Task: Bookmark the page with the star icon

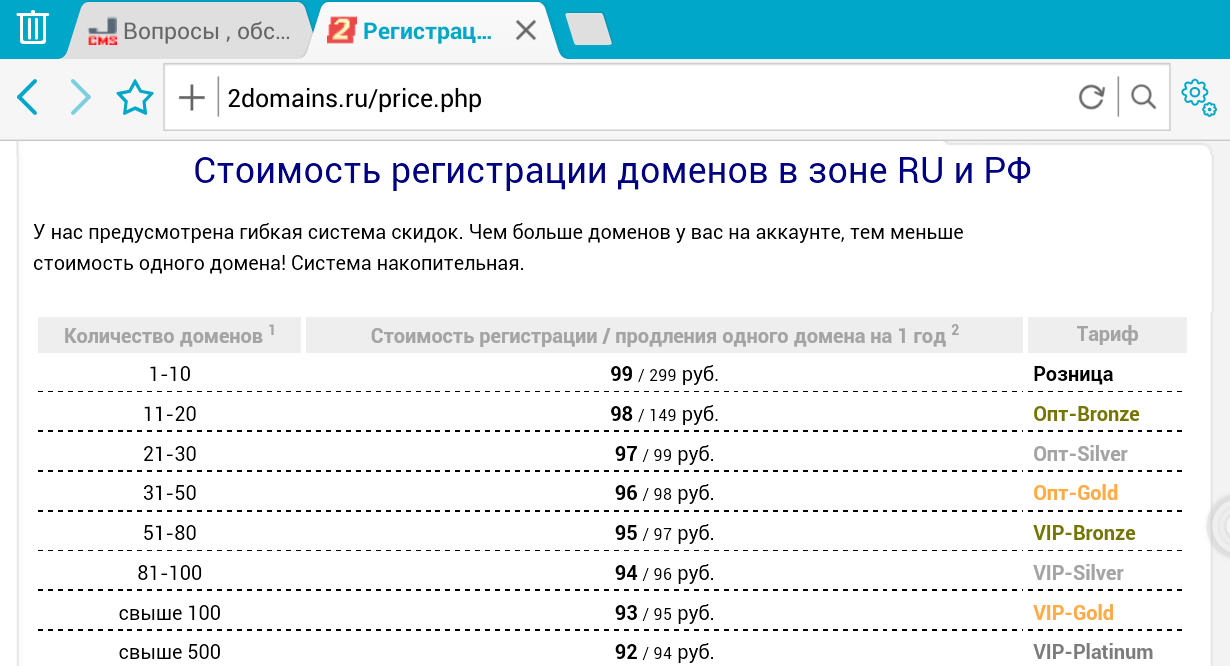Action: [x=135, y=97]
